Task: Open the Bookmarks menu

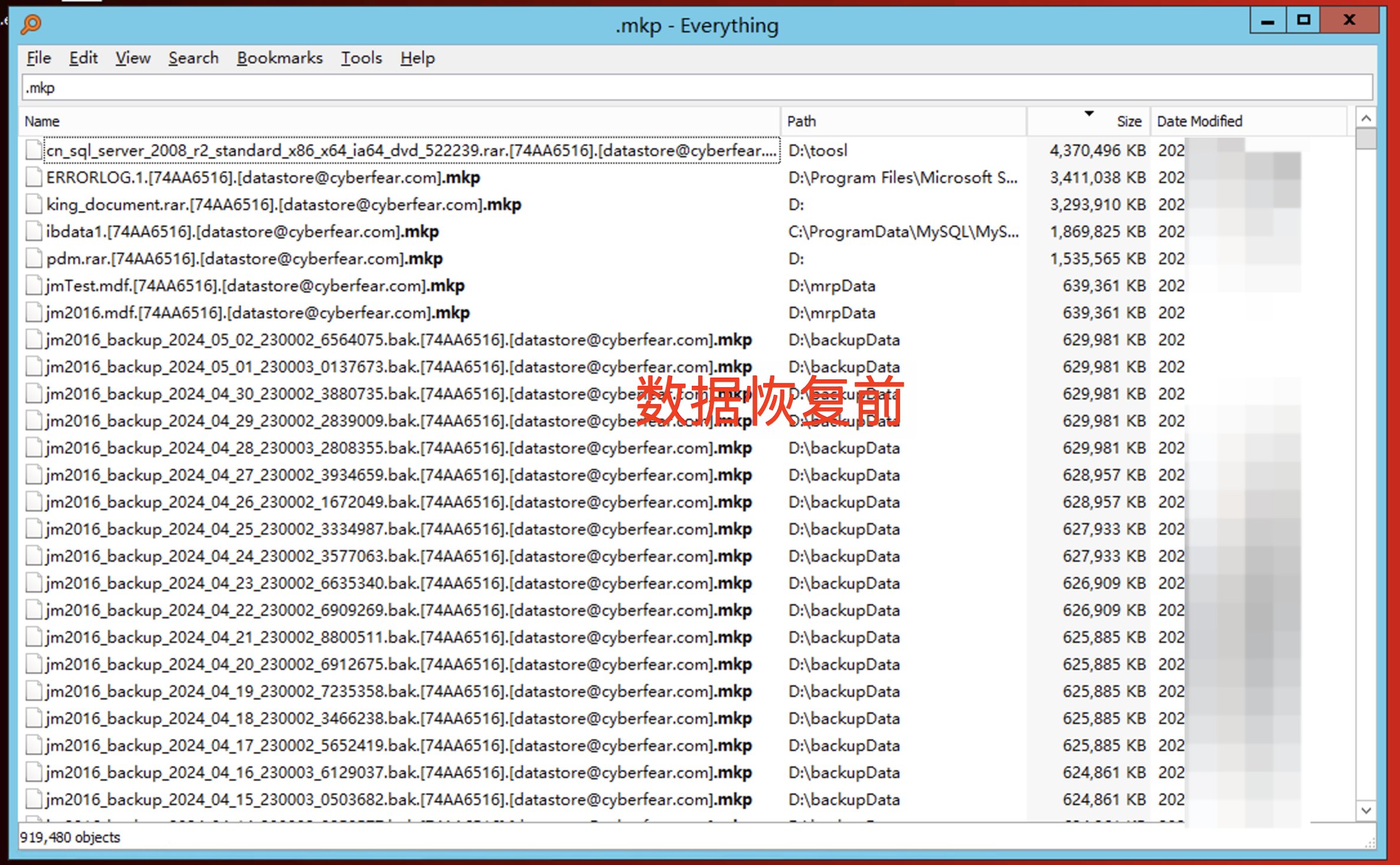Action: [x=280, y=58]
